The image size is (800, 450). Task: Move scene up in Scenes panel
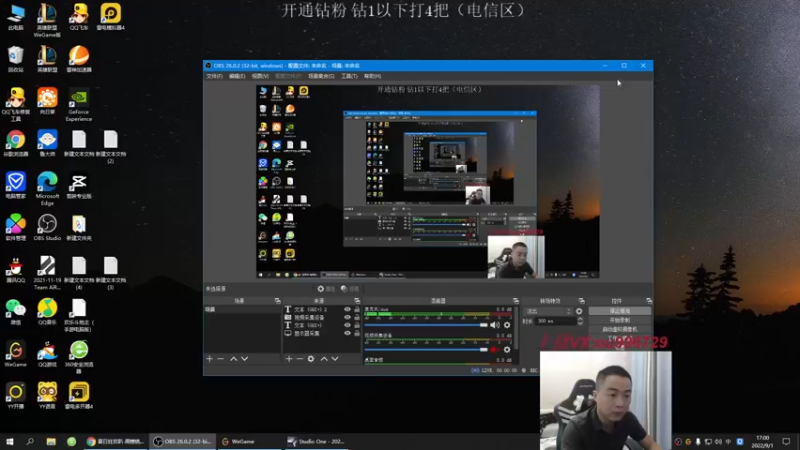234,359
